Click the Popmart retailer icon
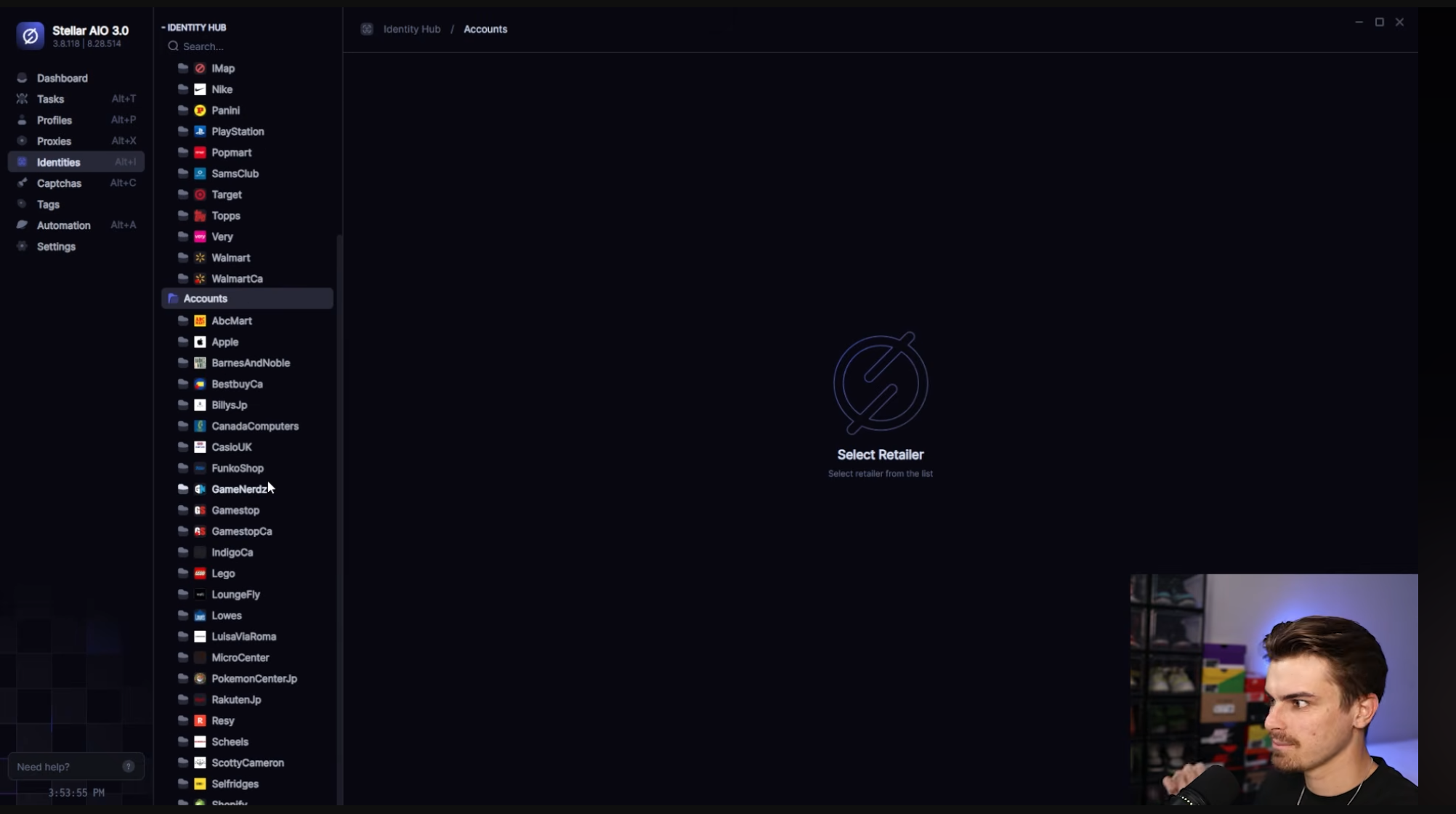1456x814 pixels. pos(200,153)
